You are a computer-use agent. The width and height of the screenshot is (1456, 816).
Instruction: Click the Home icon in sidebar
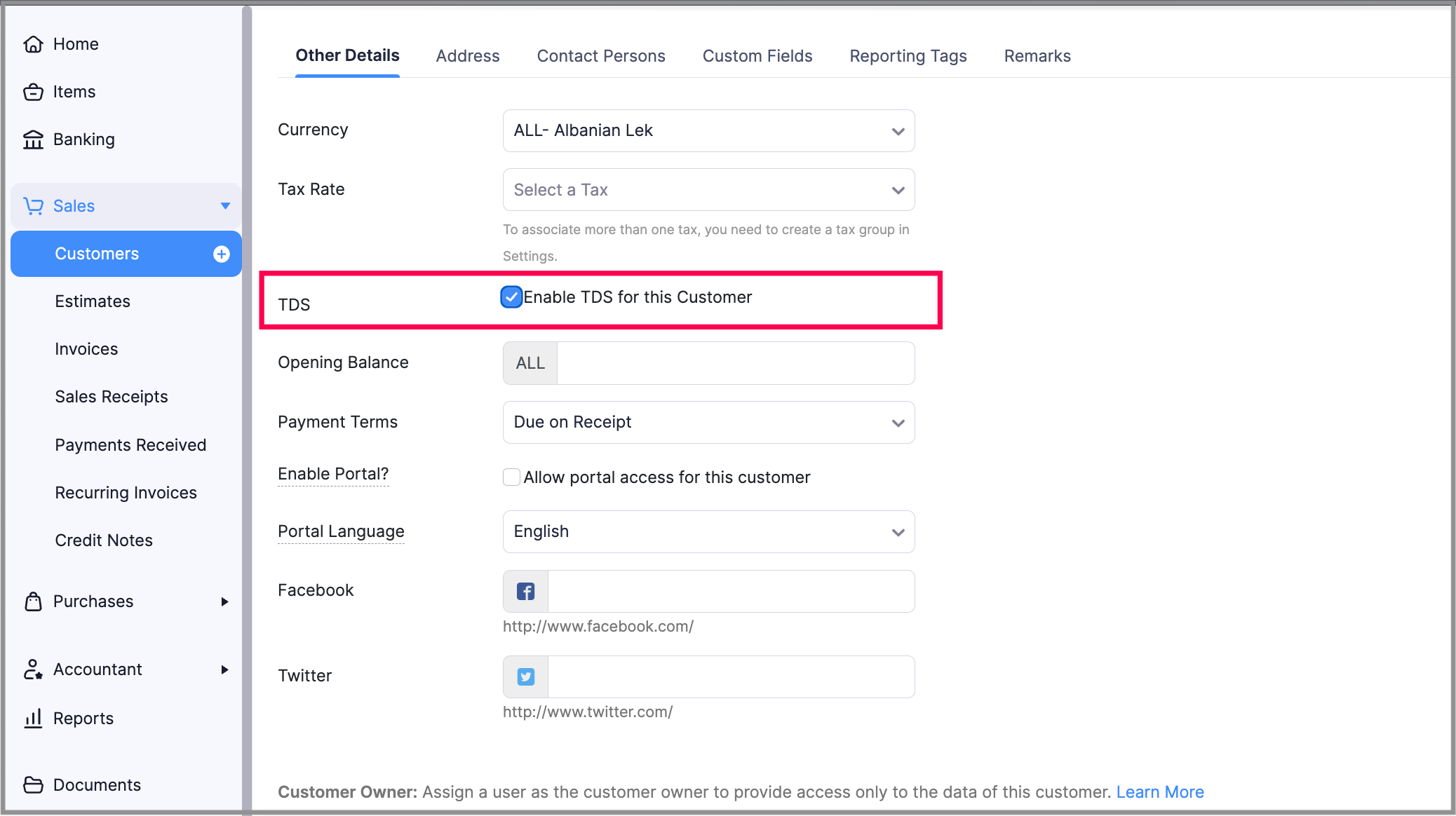33,44
